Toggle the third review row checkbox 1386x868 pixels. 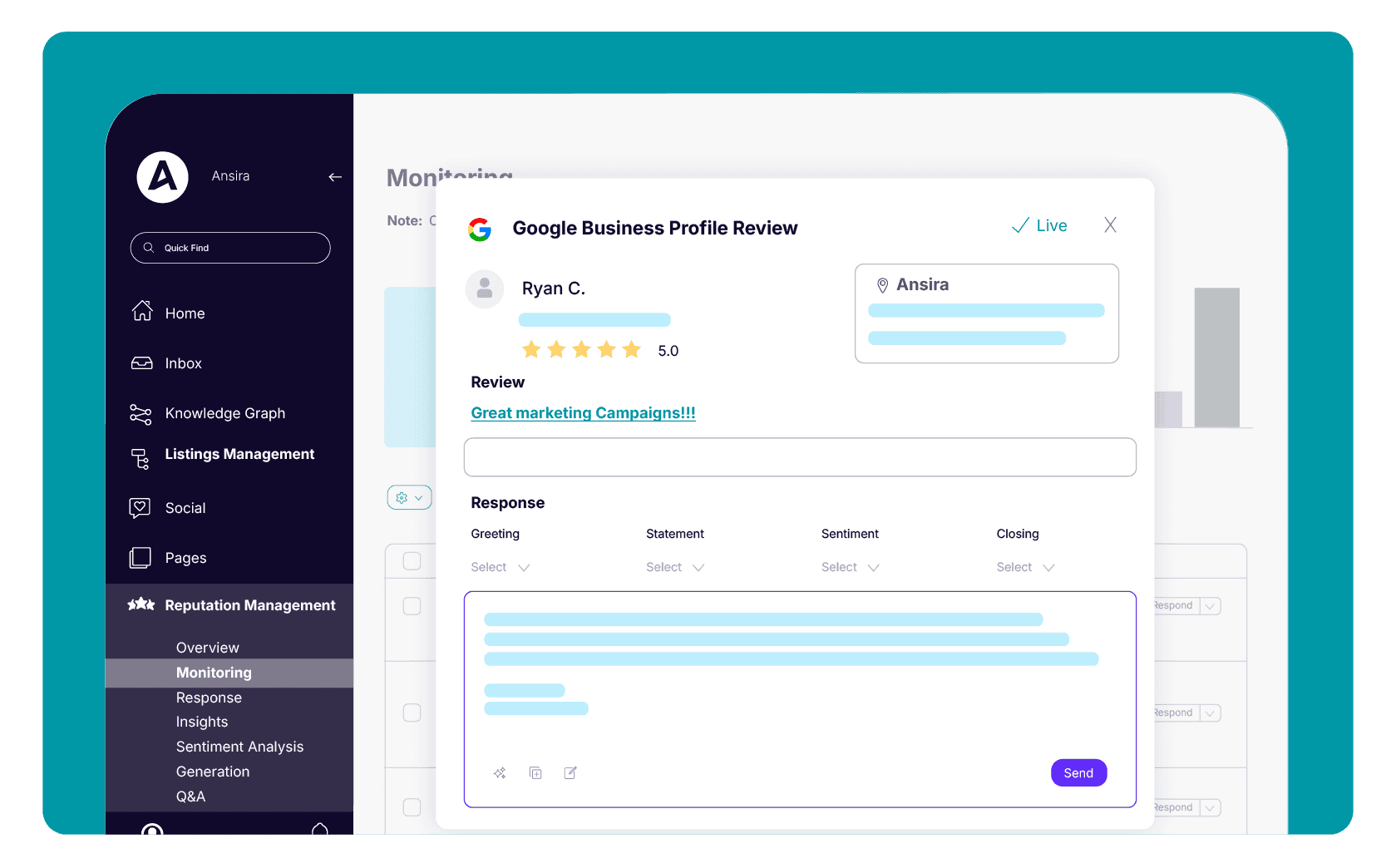(x=412, y=807)
